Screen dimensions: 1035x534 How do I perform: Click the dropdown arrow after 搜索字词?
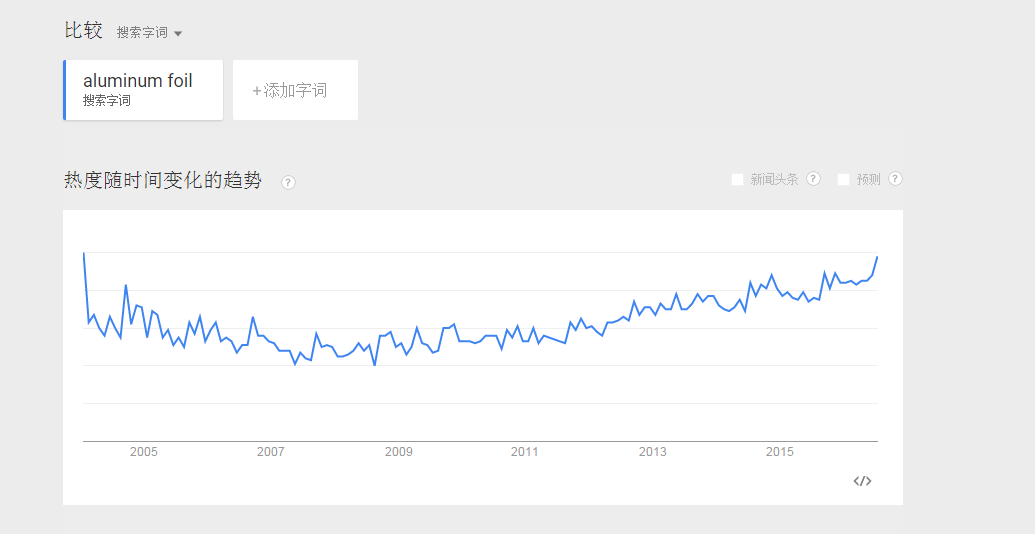(178, 34)
